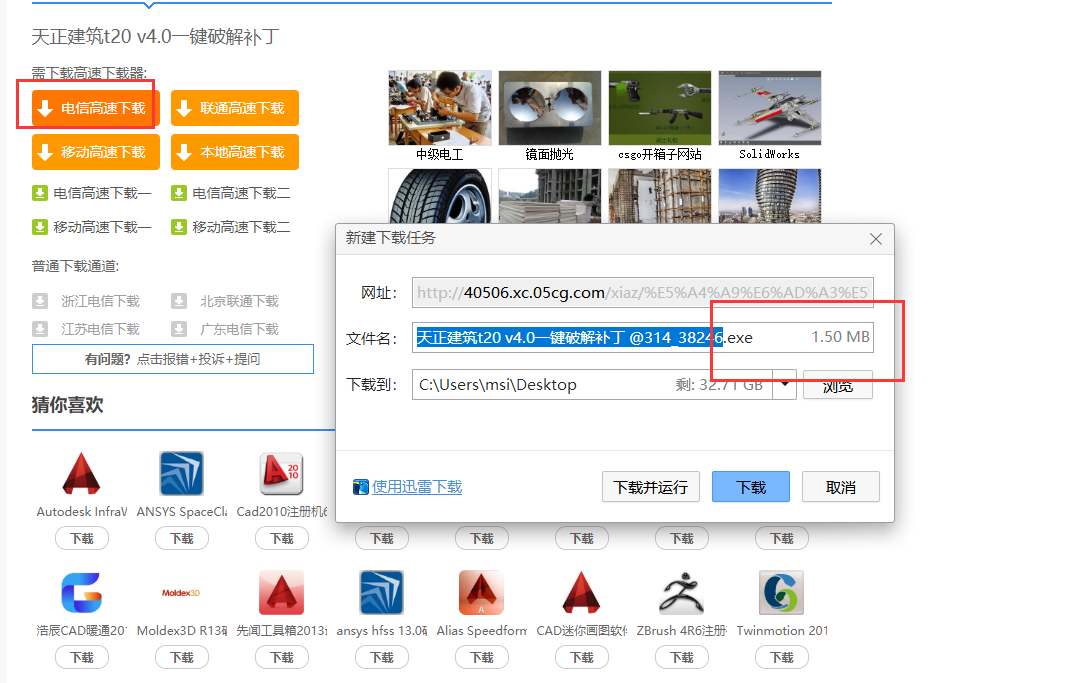Click 下载 under ZBrush 4R6注册
Viewport: 1065px width, 683px height.
click(x=682, y=657)
